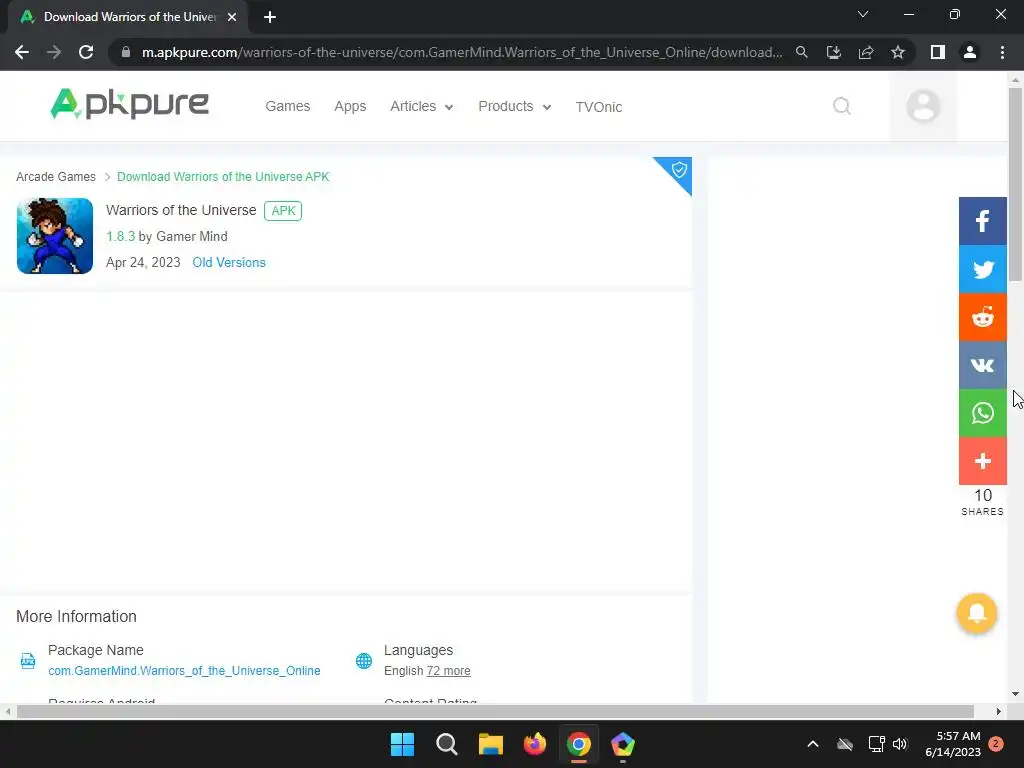View site lock info in address bar

pos(126,52)
